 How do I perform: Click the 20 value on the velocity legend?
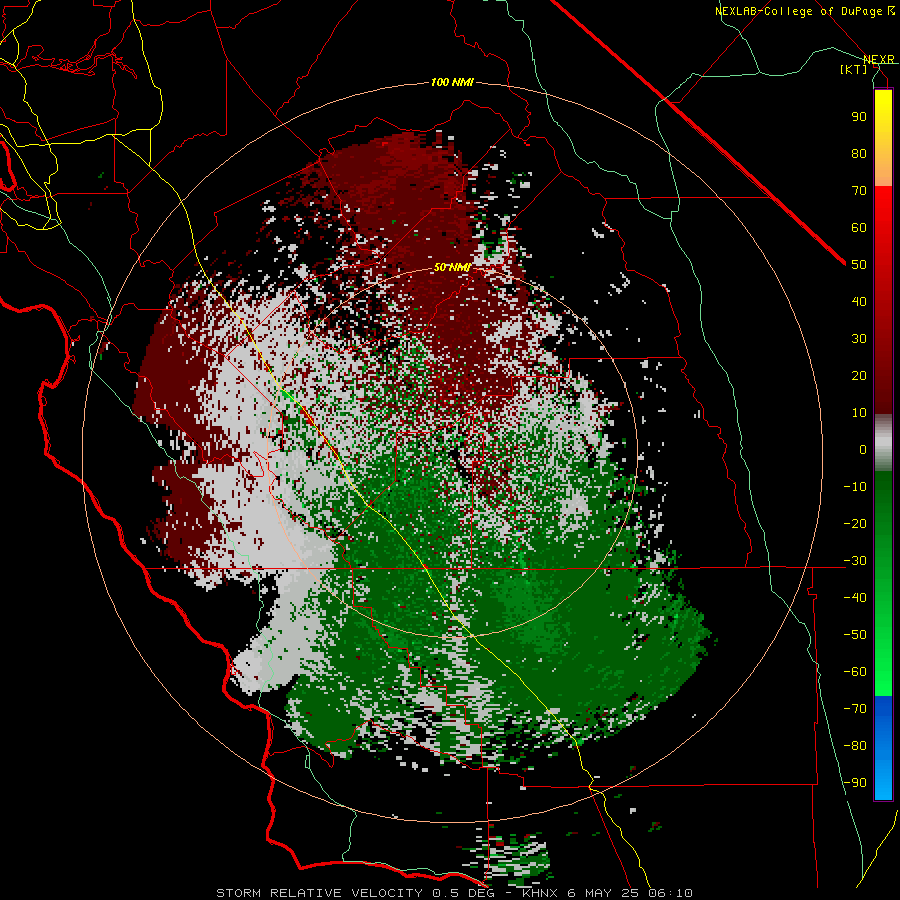click(859, 375)
